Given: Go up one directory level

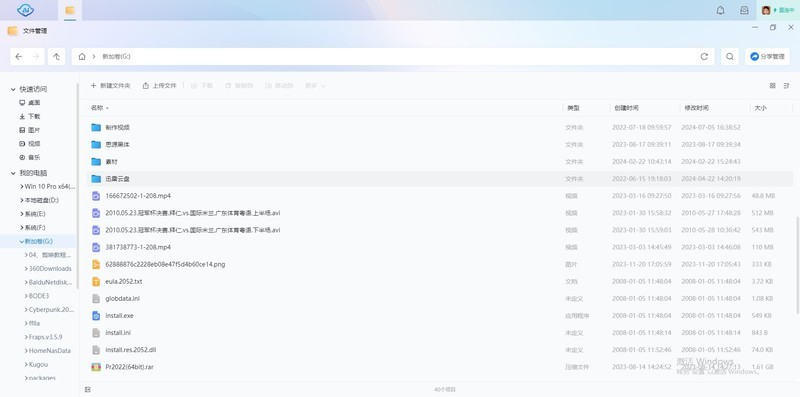Looking at the screenshot, I should click(x=57, y=57).
